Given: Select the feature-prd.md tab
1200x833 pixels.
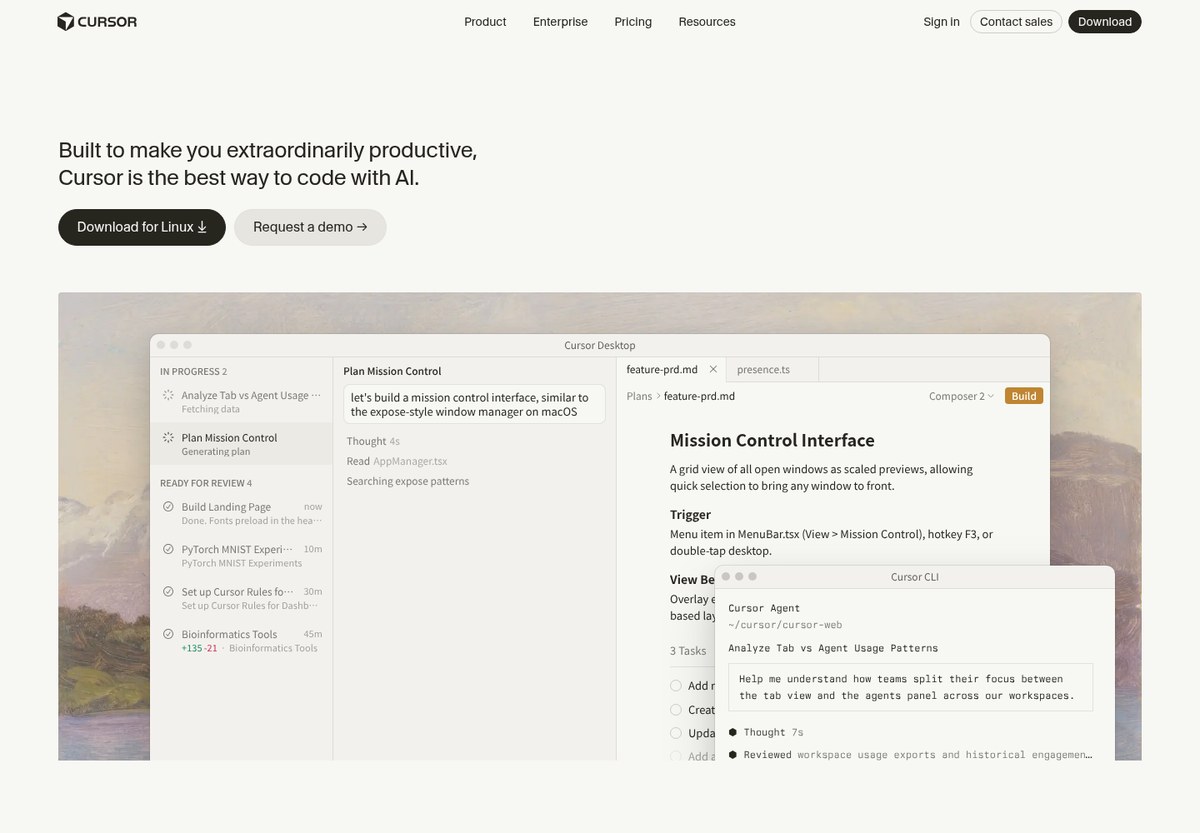Looking at the screenshot, I should (662, 369).
